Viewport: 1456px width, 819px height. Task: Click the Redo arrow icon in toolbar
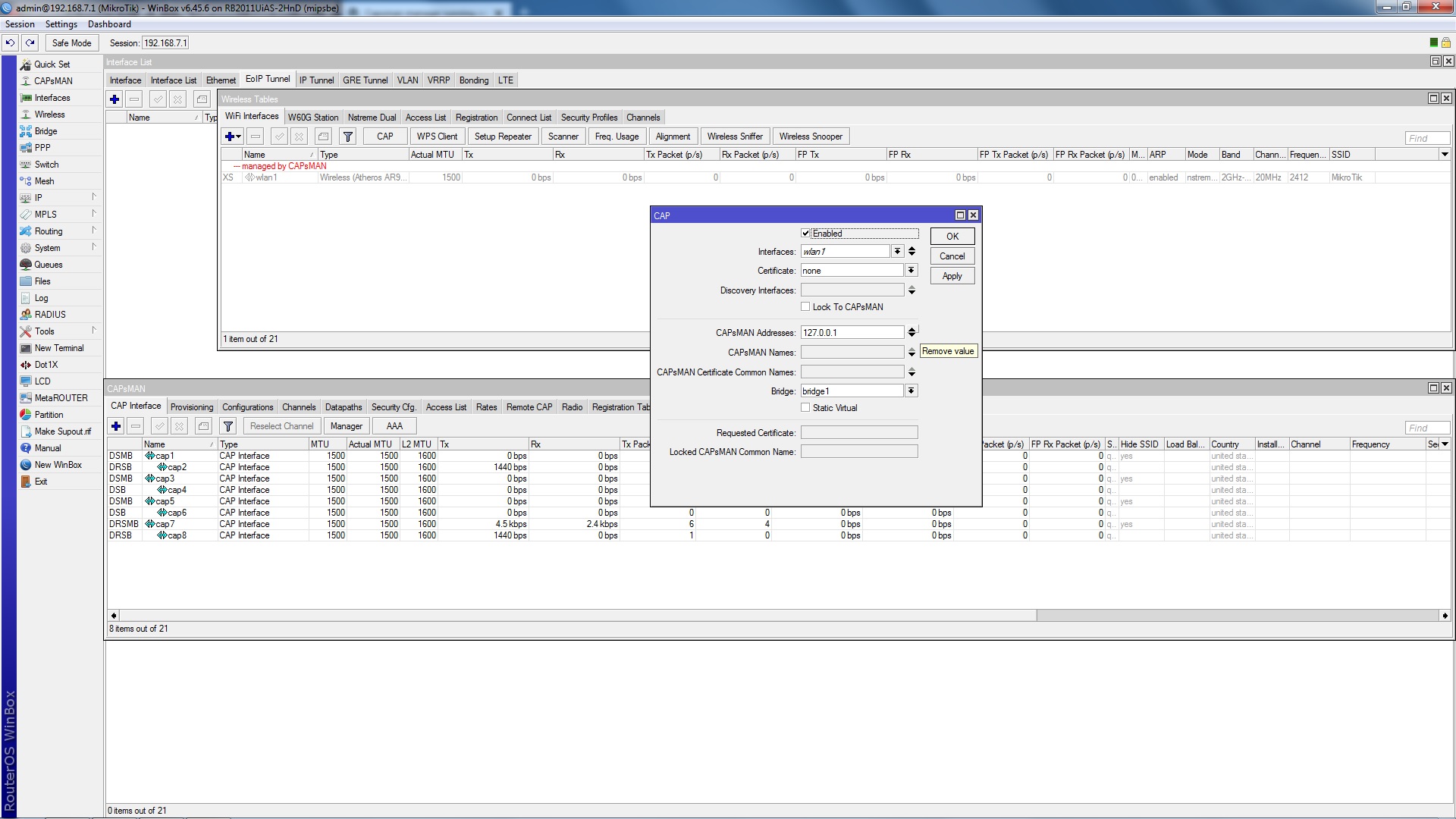(30, 43)
